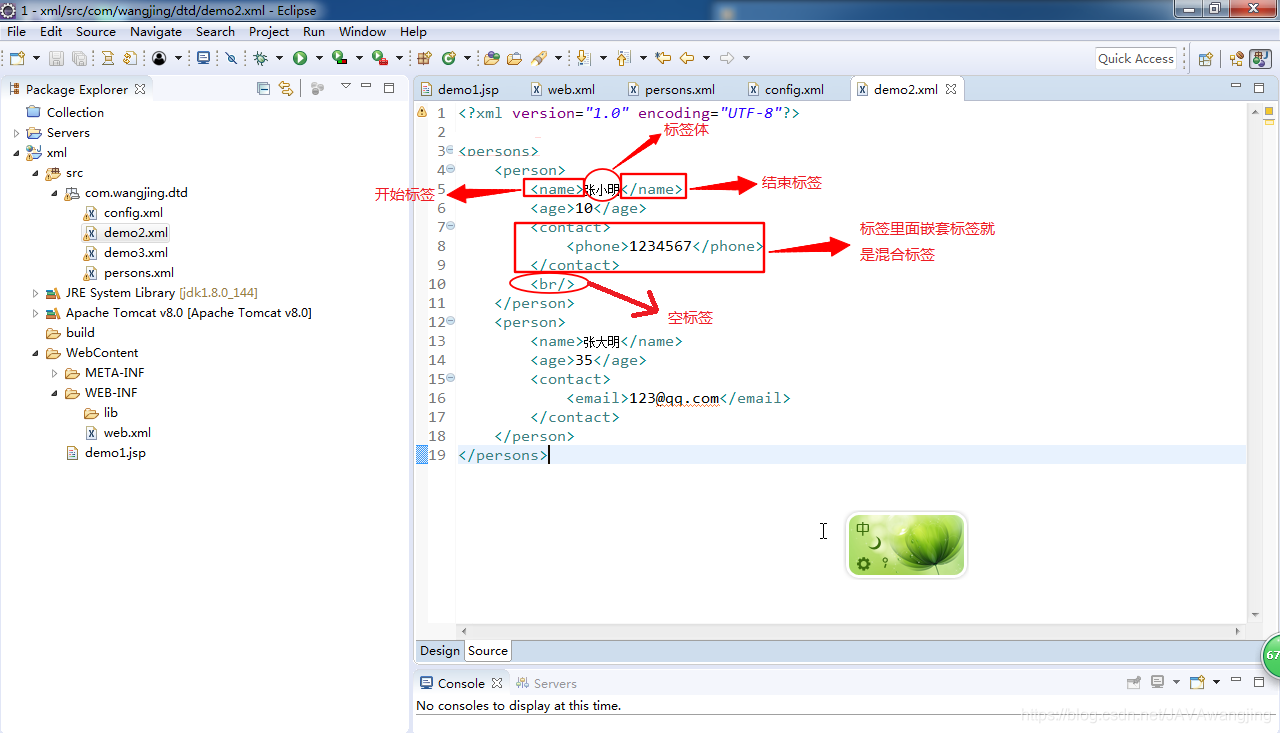Viewport: 1280px width, 733px height.
Task: Expand the Servers project node
Action: (17, 133)
